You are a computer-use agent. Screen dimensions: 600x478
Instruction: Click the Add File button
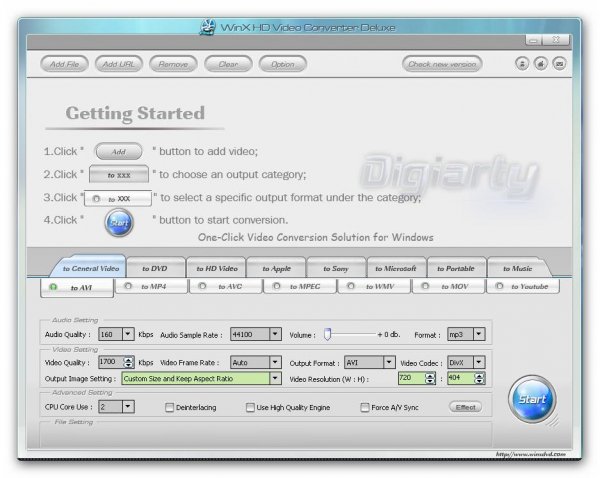pyautogui.click(x=64, y=64)
